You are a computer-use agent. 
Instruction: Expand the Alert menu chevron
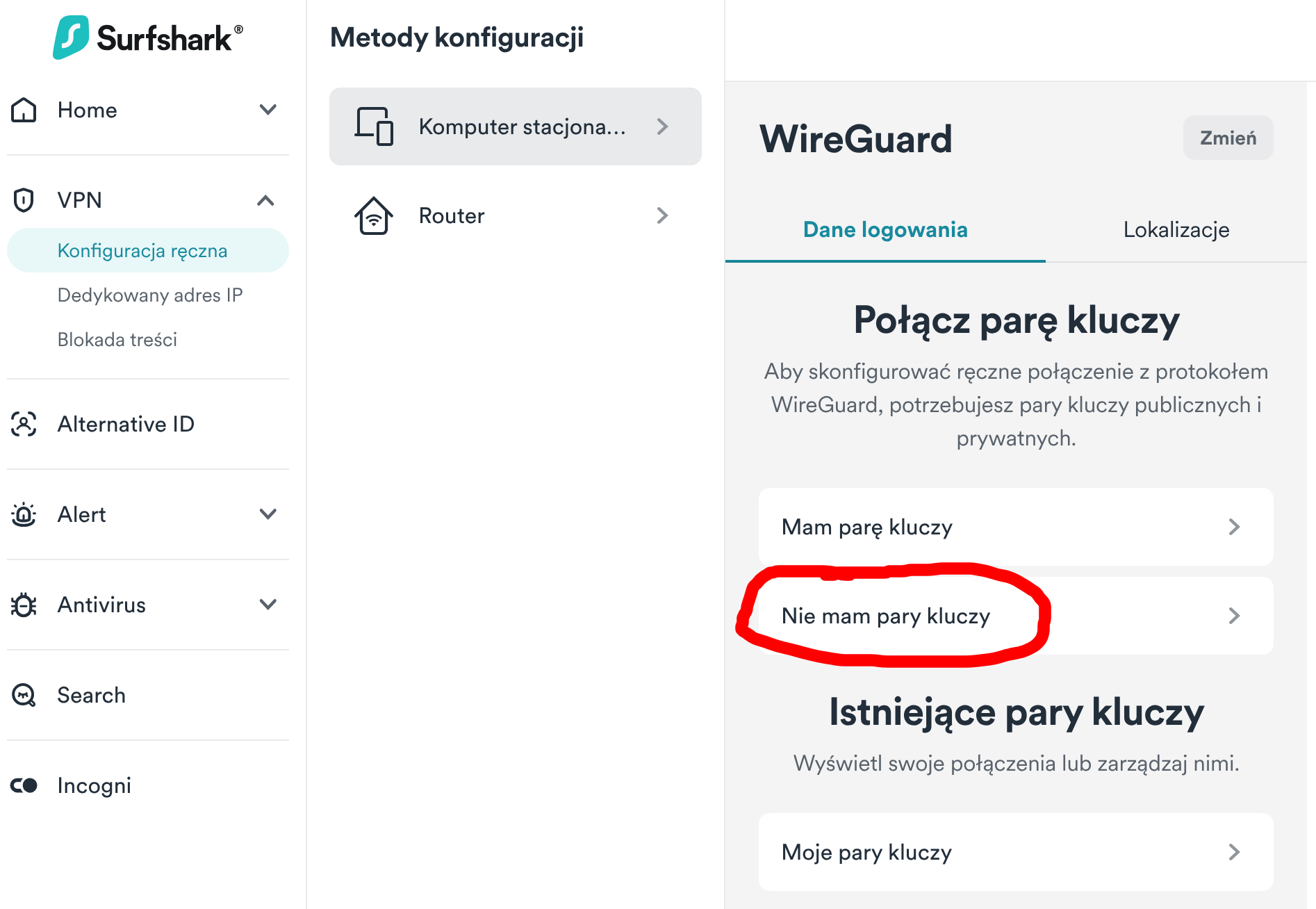(x=268, y=514)
